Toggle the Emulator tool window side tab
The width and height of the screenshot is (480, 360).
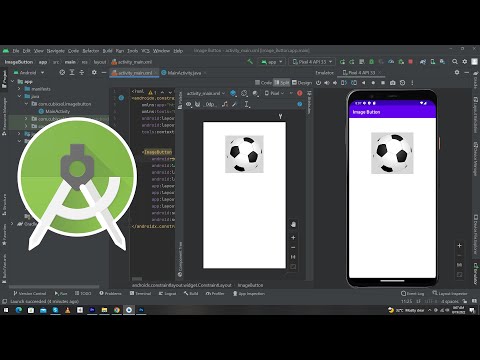pyautogui.click(x=476, y=273)
